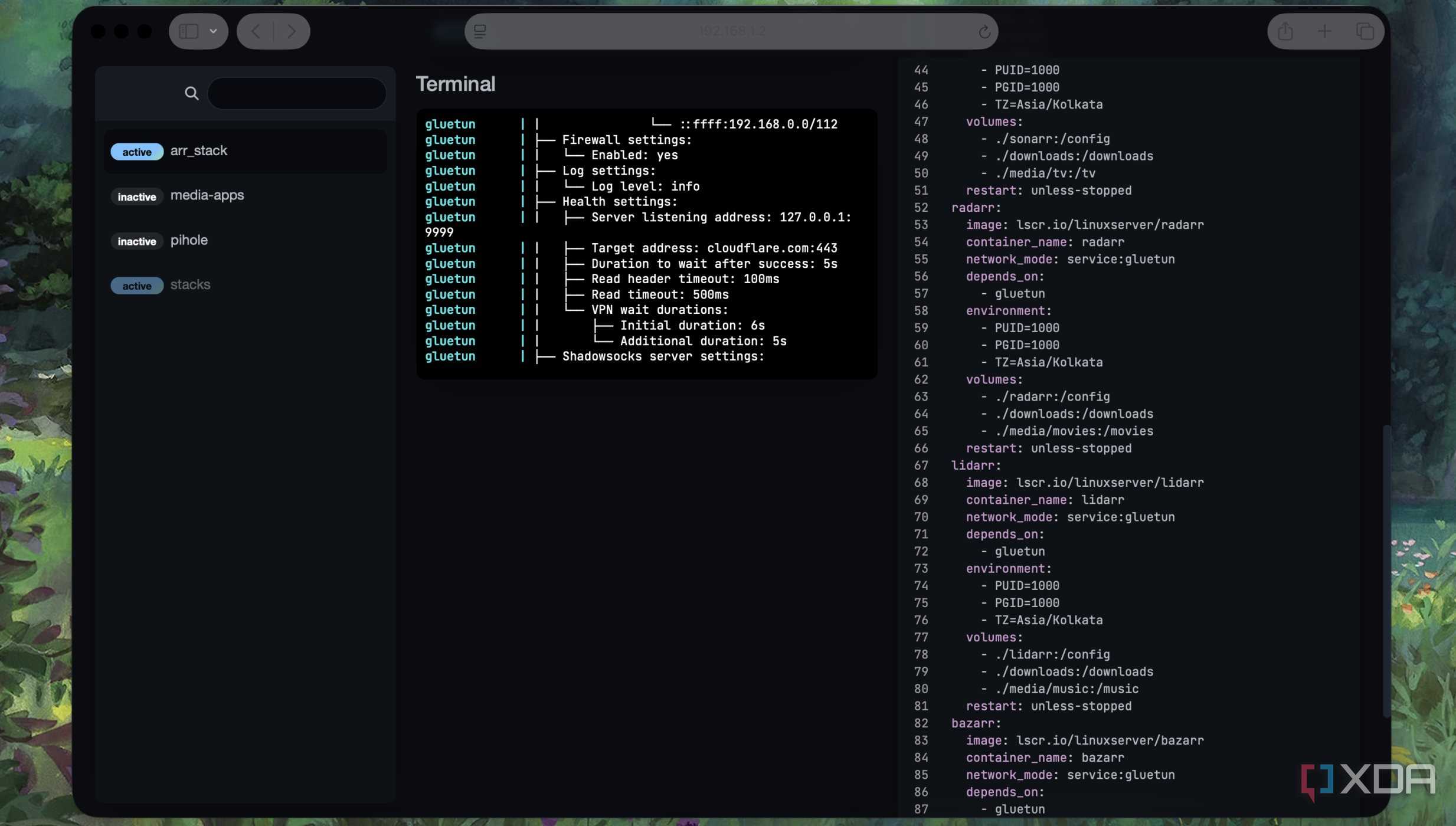Show the tab overview icon

pos(1365,31)
